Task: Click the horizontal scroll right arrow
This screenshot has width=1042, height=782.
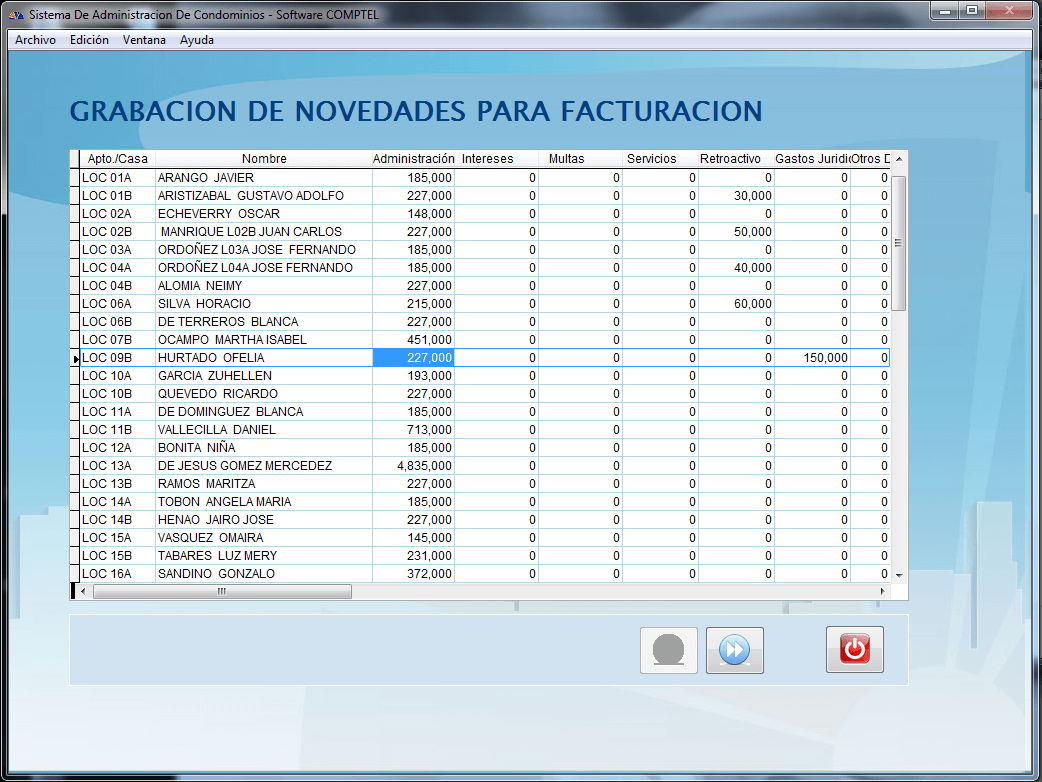Action: coord(882,591)
